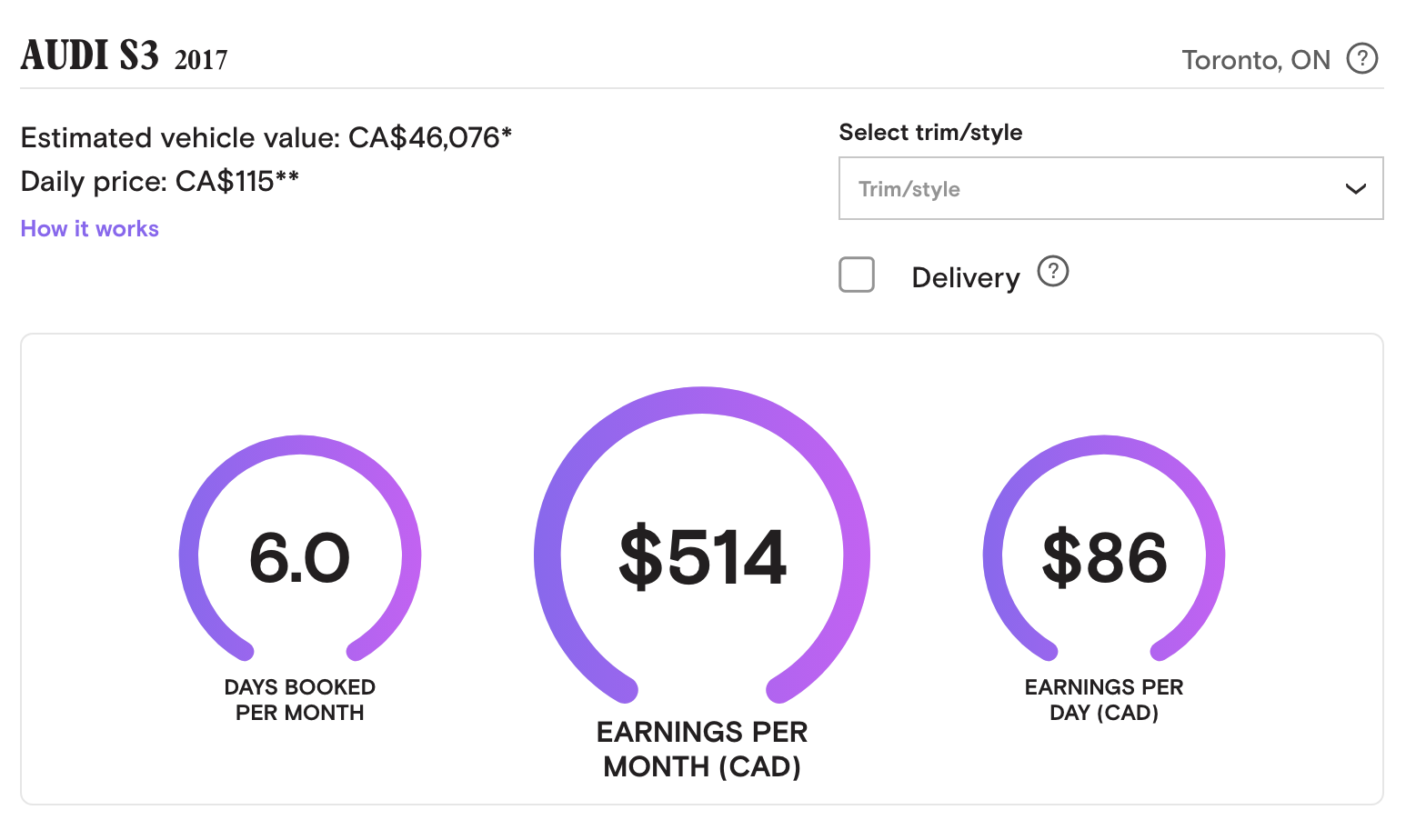
Task: Click the 6.0 days booked per month dial
Action: tap(301, 556)
